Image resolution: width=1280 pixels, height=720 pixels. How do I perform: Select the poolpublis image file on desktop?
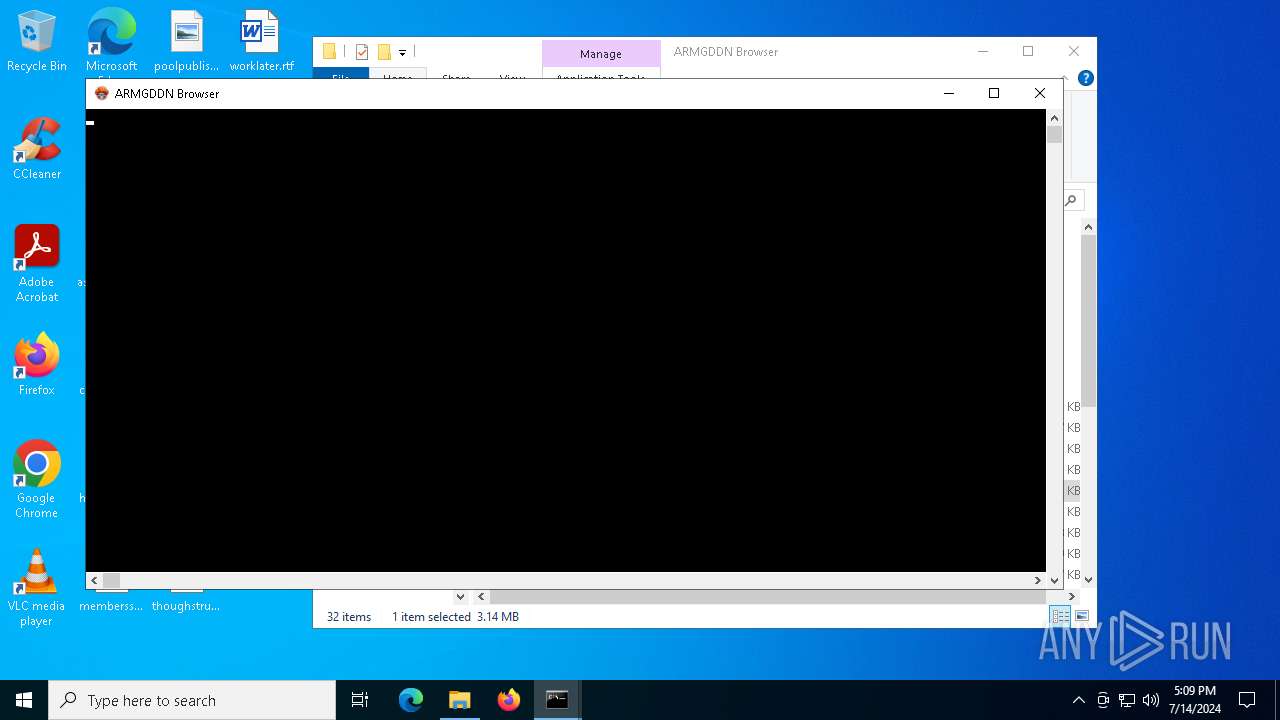tap(186, 42)
